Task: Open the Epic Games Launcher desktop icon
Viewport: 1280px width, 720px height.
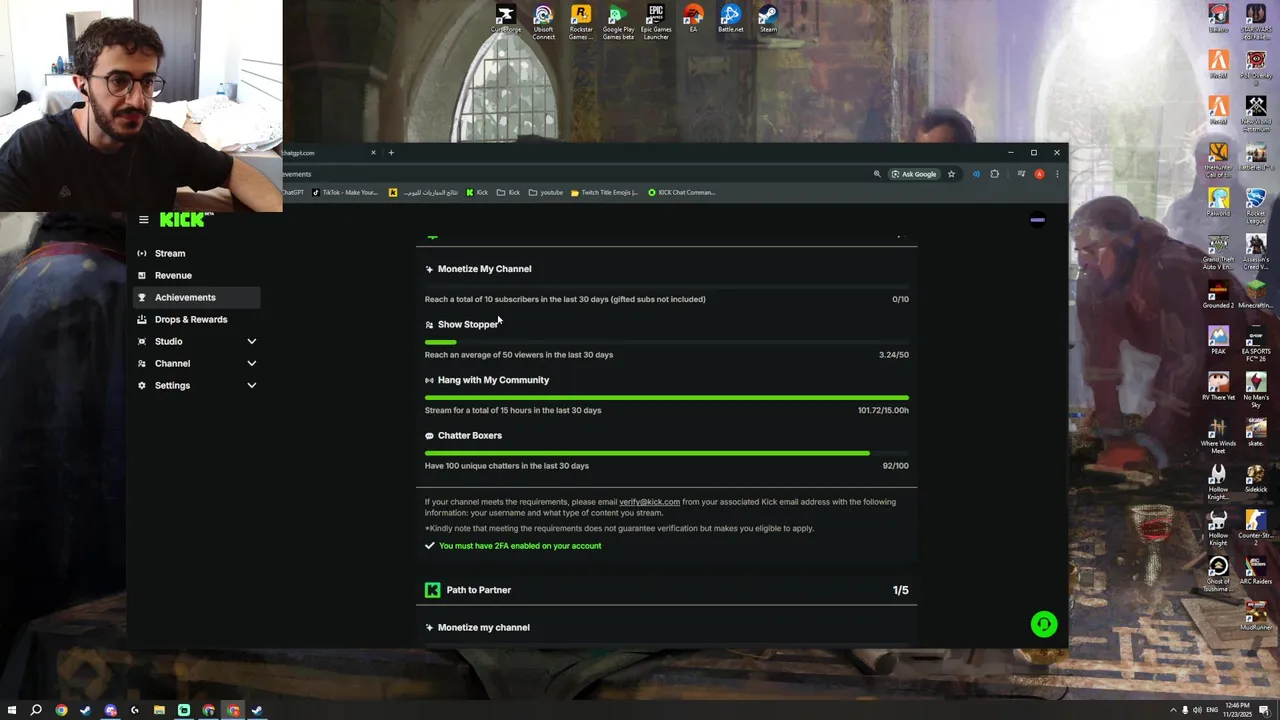Action: (x=656, y=22)
